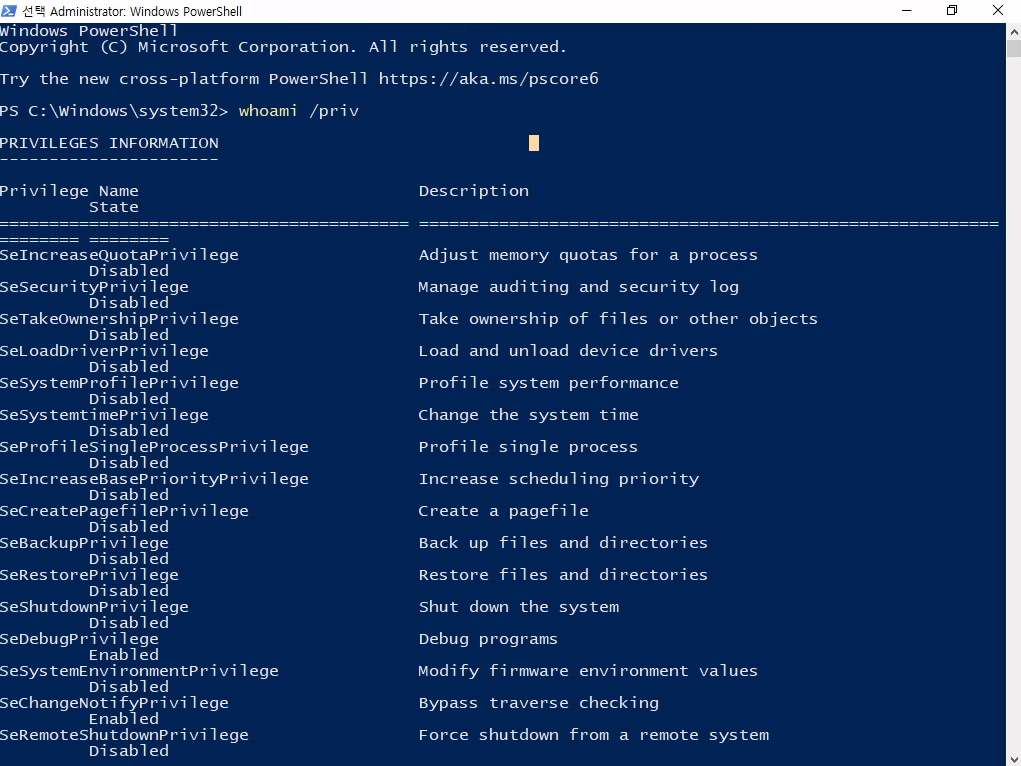Select the SeBackupPrivilege entry
The height and width of the screenshot is (766, 1021).
[x=84, y=543]
